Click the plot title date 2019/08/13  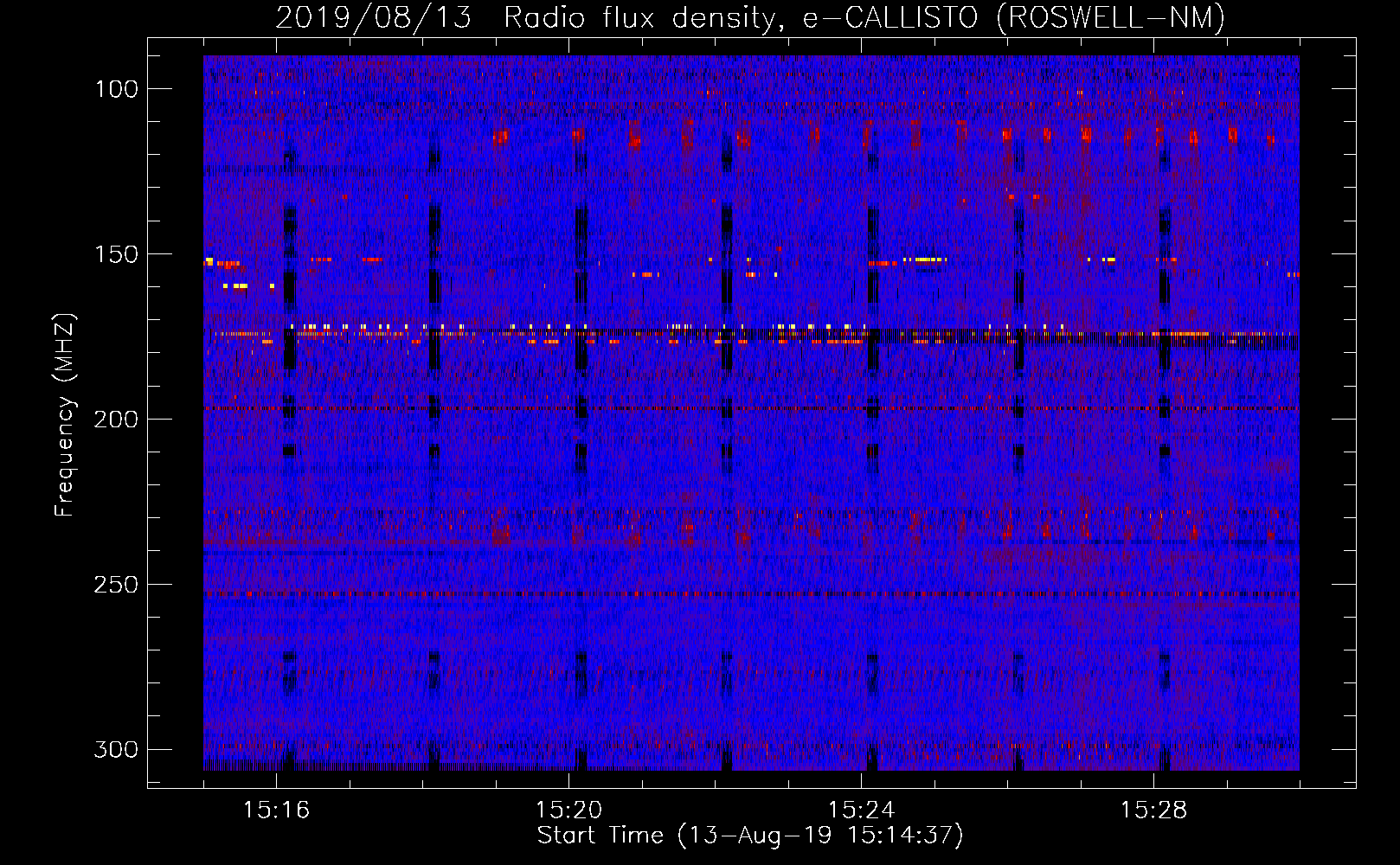click(374, 17)
